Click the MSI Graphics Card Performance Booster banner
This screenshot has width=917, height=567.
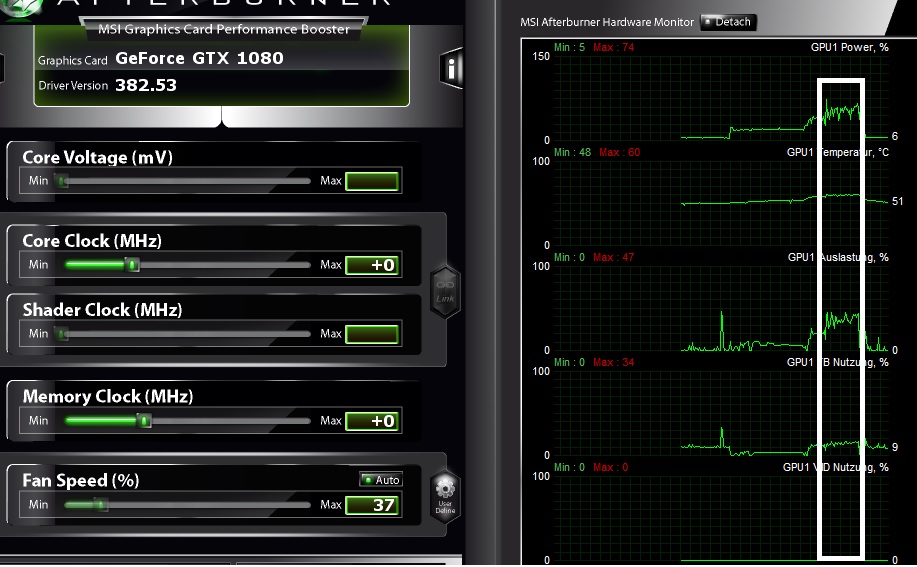[223, 30]
